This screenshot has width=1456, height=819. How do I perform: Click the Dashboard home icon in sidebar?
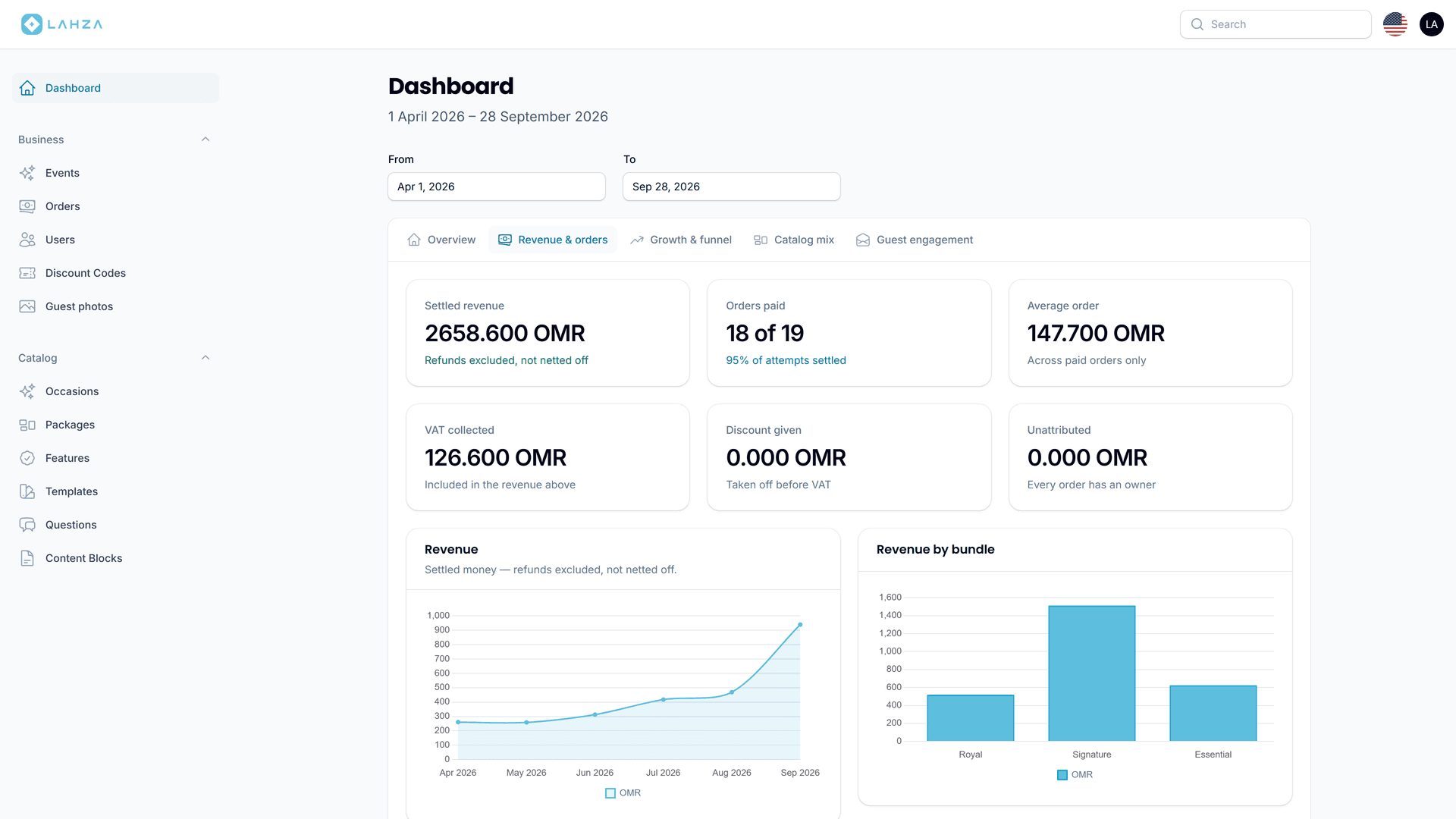(27, 88)
